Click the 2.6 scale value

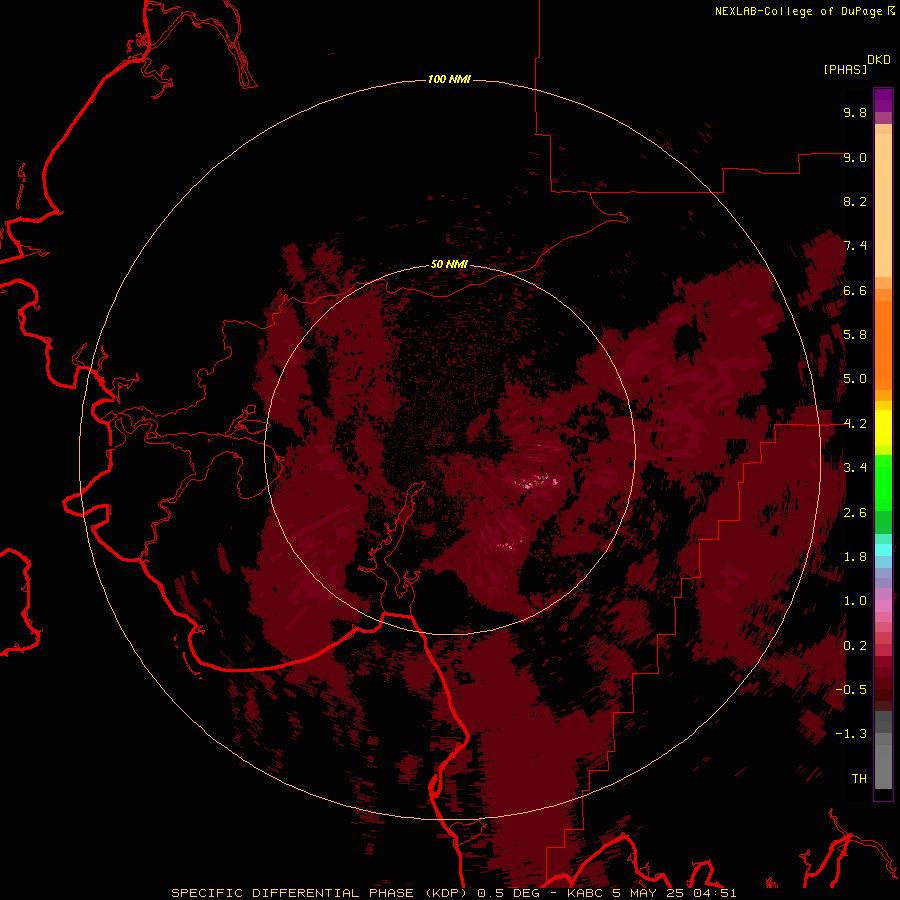pyautogui.click(x=855, y=513)
